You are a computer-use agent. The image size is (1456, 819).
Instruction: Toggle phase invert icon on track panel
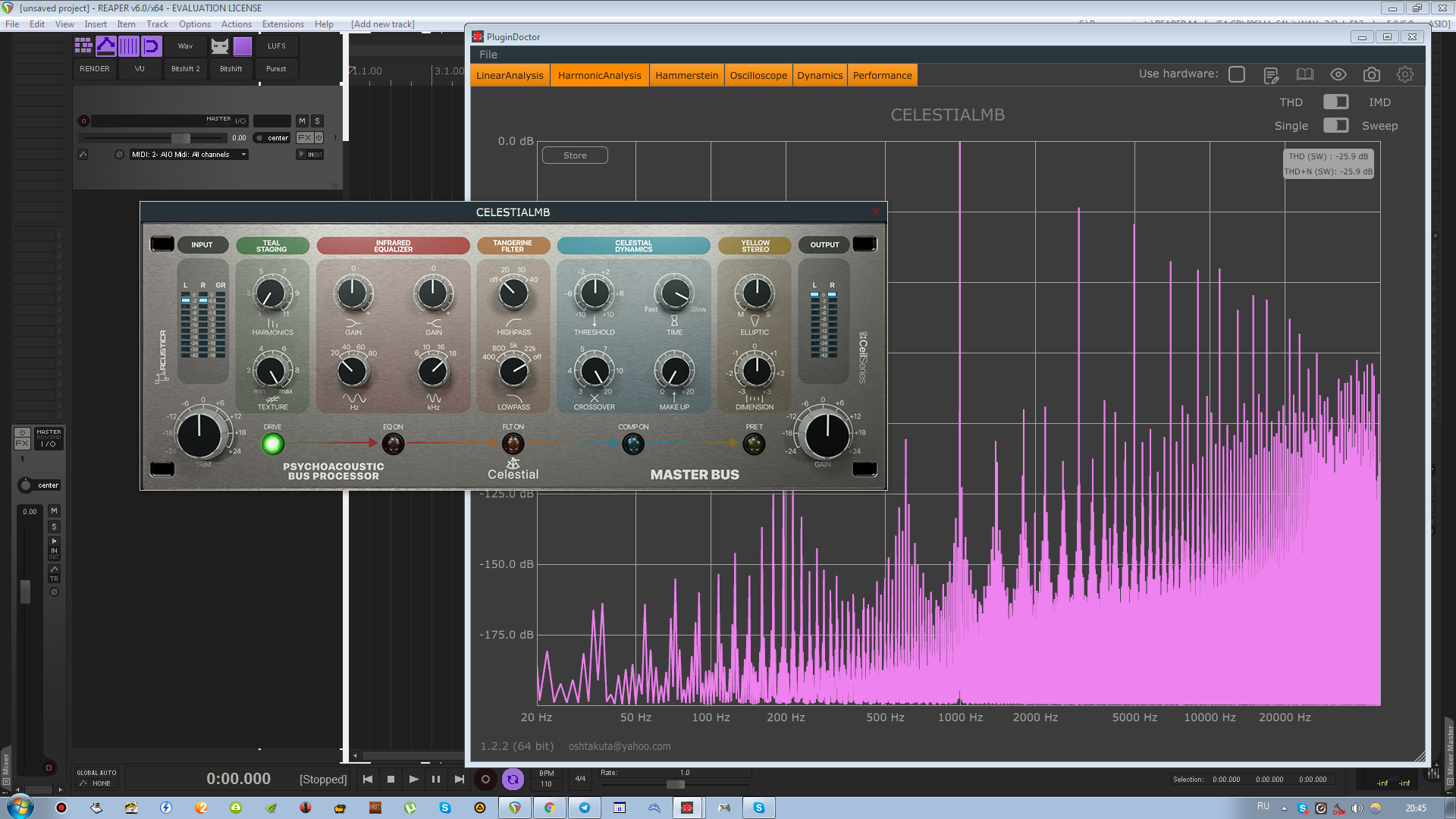click(119, 155)
